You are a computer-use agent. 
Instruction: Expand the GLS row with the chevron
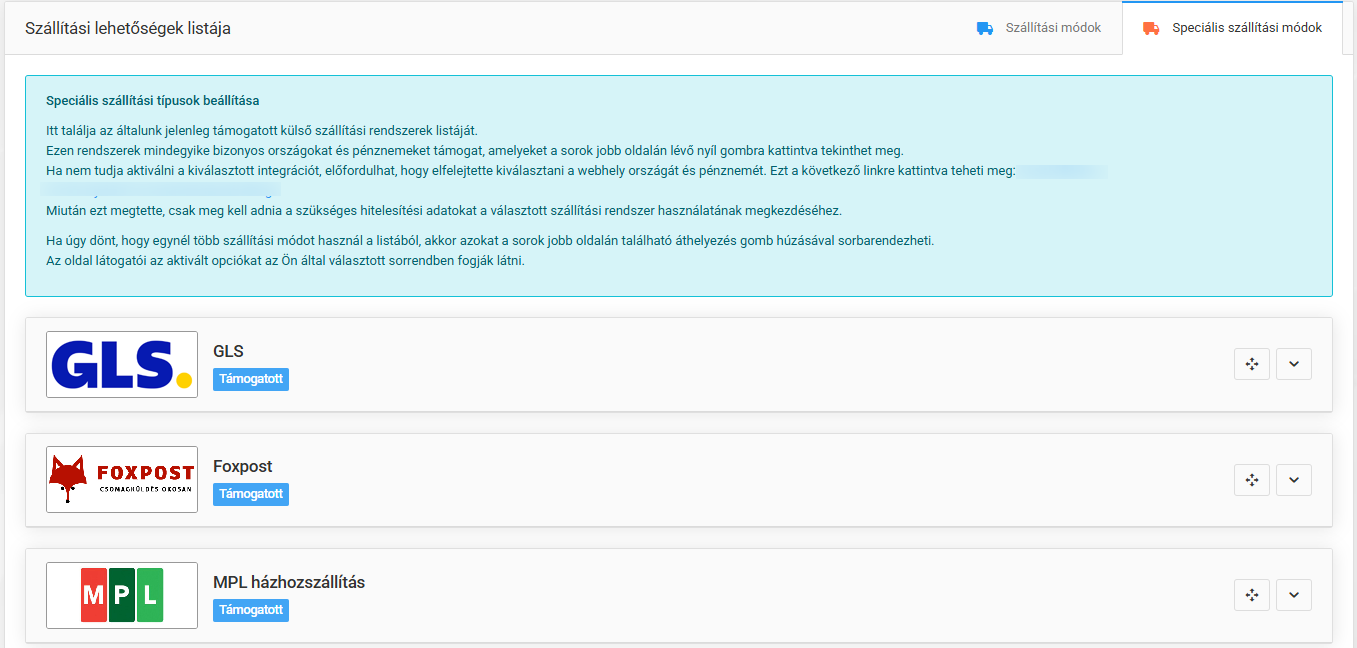pyautogui.click(x=1293, y=364)
